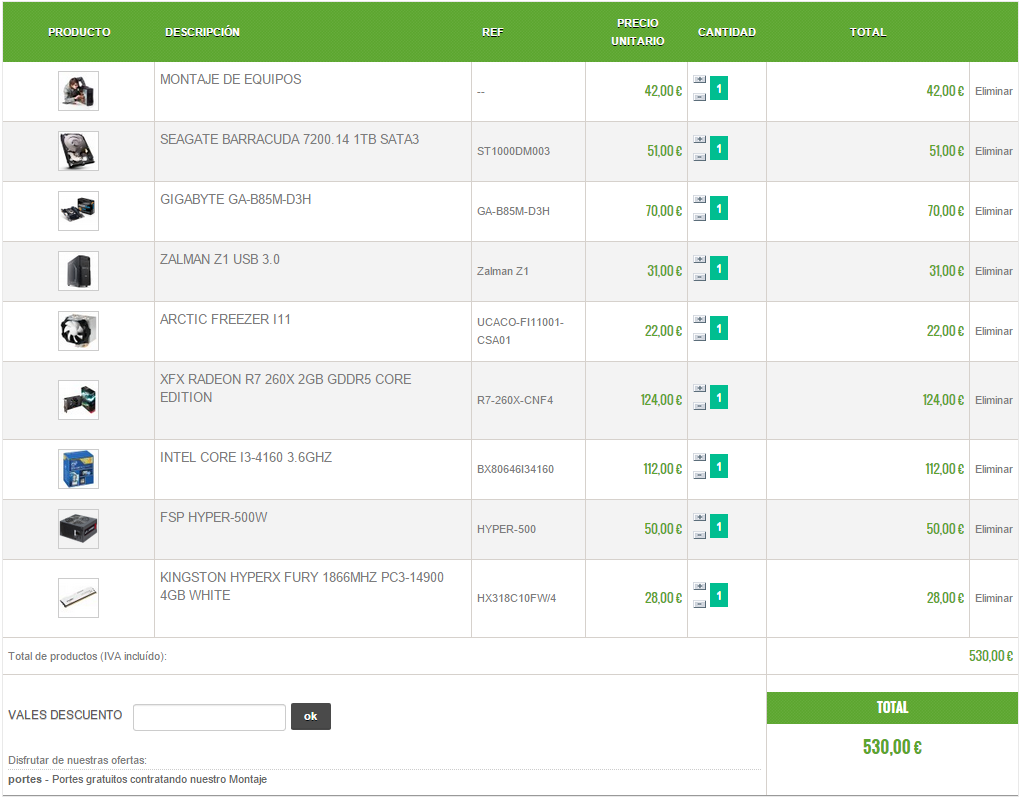Select the quantity box for FSP Hyper-500W
This screenshot has width=1023, height=798.
[719, 526]
